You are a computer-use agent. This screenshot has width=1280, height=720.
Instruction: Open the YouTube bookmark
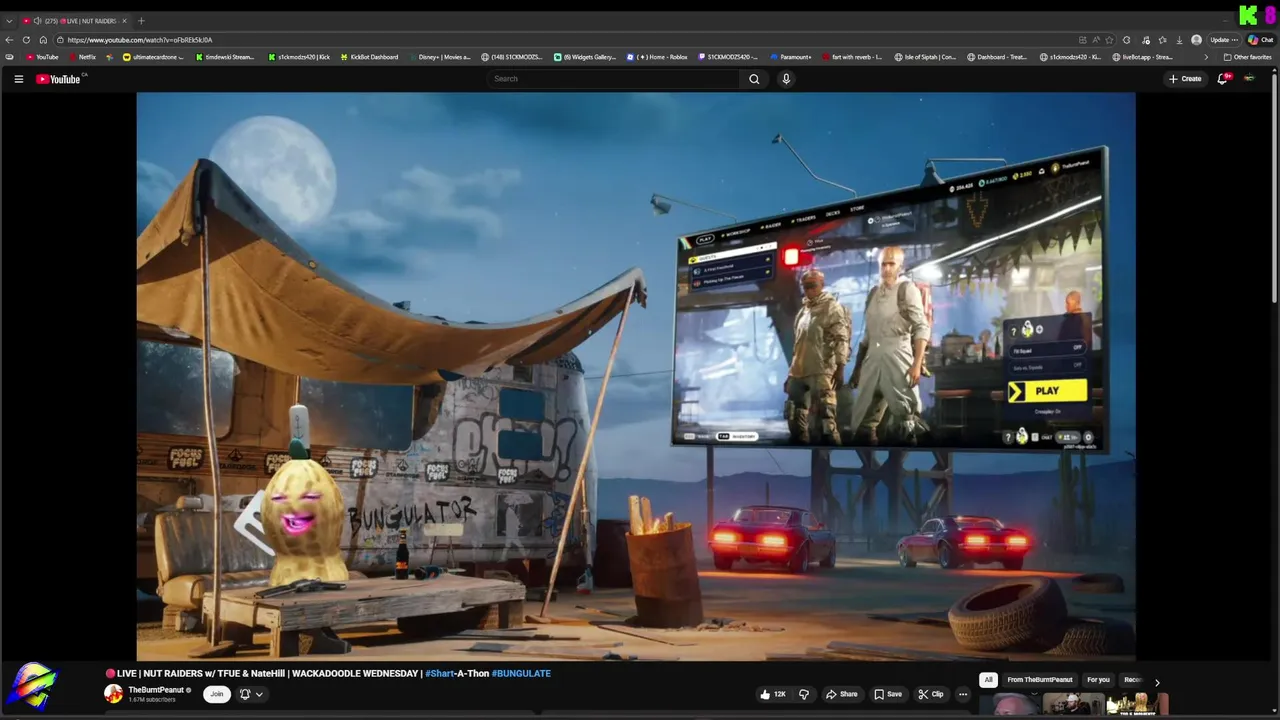click(43, 57)
